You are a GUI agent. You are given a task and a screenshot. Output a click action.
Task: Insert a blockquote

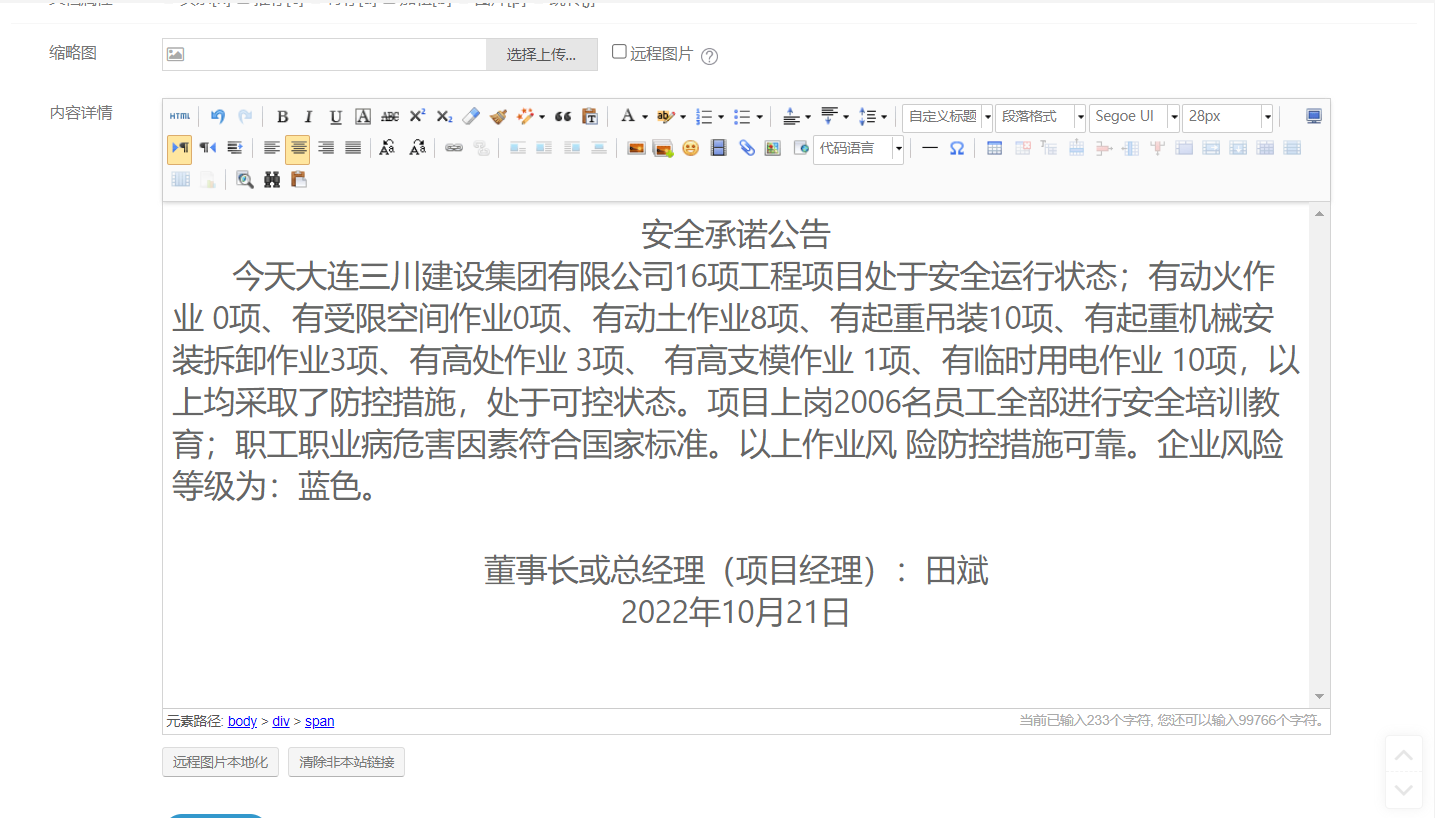pos(563,117)
